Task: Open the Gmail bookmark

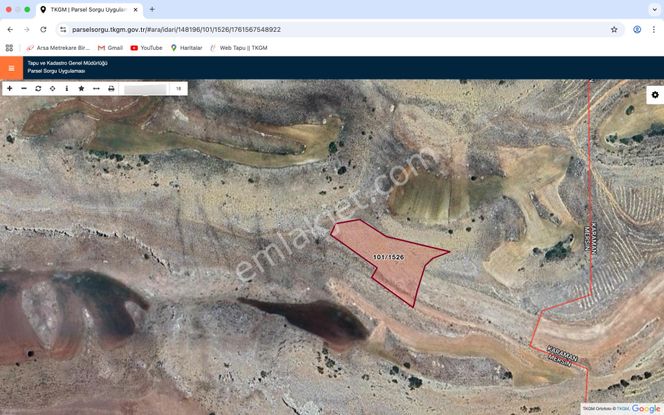Action: coord(110,47)
